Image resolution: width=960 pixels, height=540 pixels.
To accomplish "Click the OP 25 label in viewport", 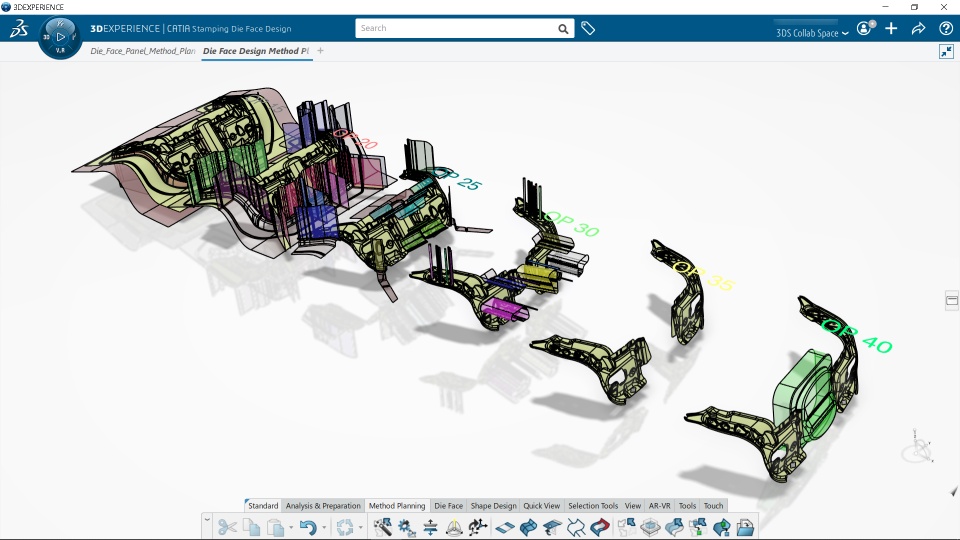I will coord(457,178).
